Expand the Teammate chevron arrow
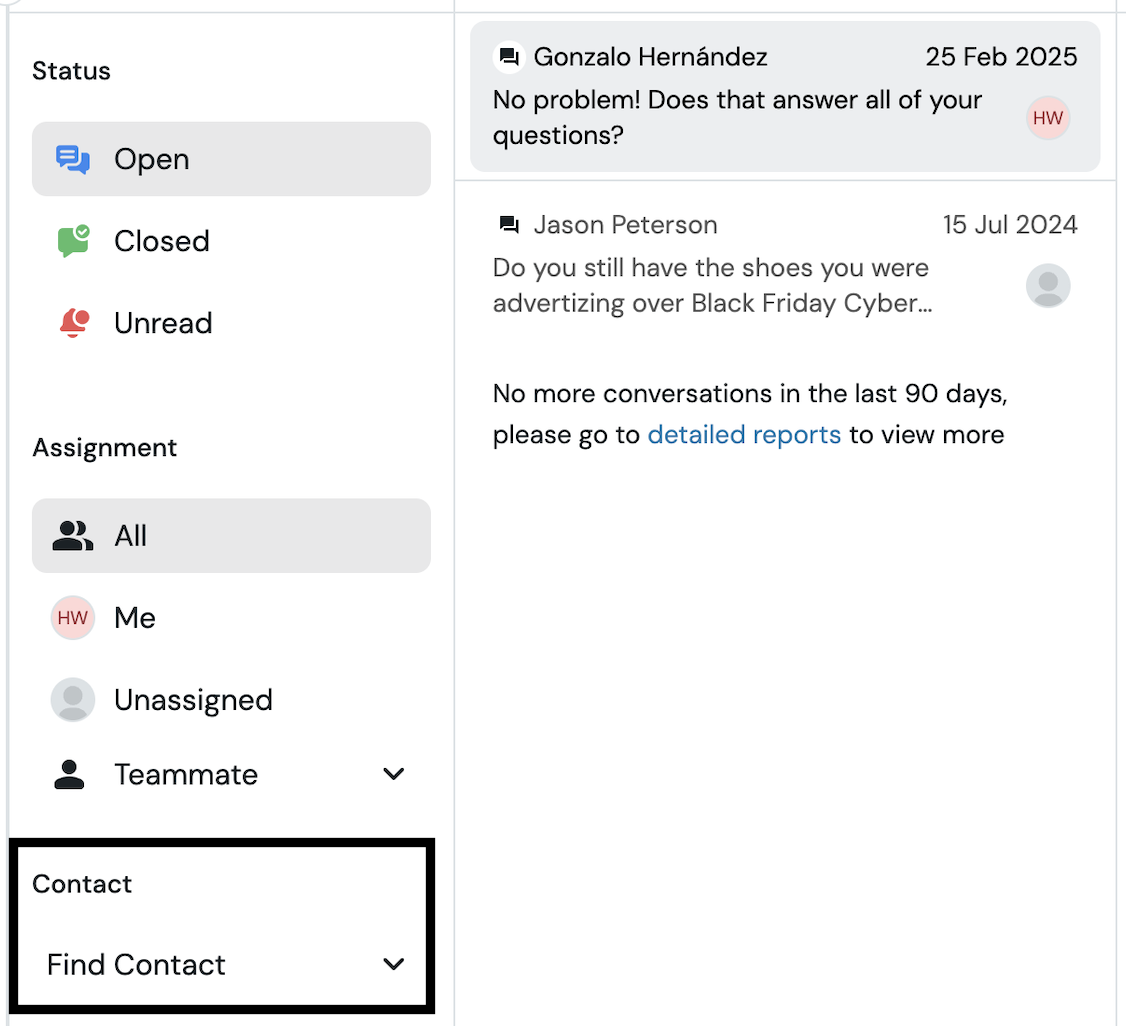 [394, 774]
